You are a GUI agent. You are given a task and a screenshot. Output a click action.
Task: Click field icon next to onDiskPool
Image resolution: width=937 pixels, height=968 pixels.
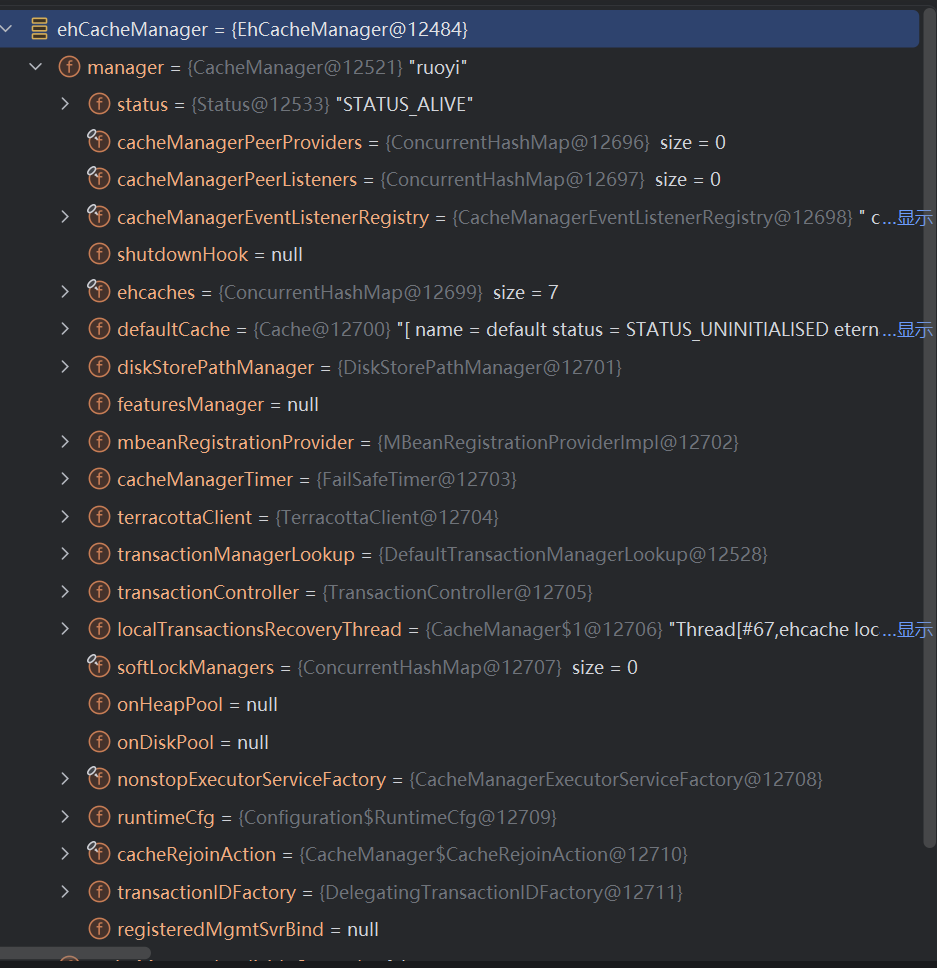(99, 741)
